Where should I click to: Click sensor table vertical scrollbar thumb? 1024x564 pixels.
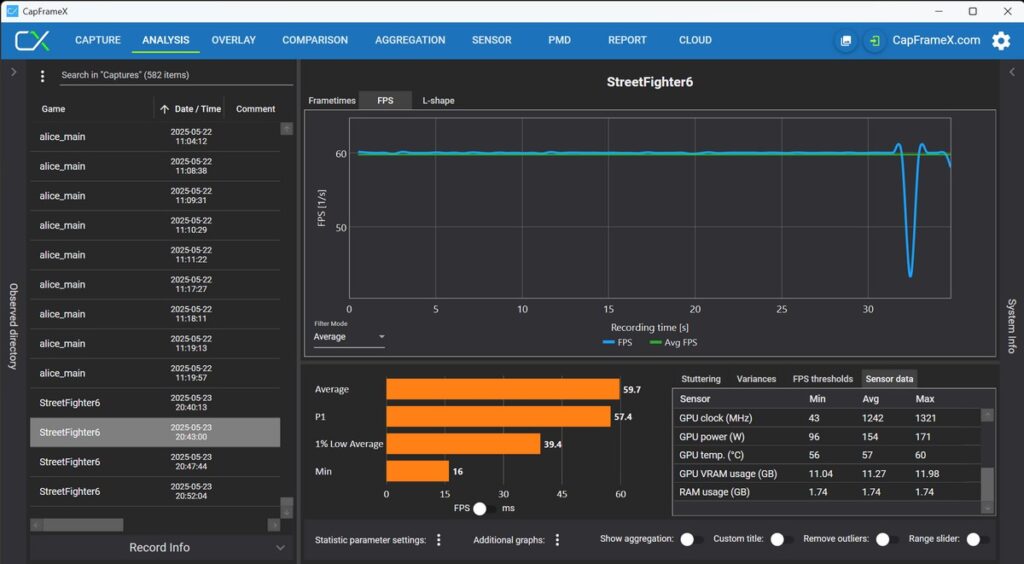987,484
